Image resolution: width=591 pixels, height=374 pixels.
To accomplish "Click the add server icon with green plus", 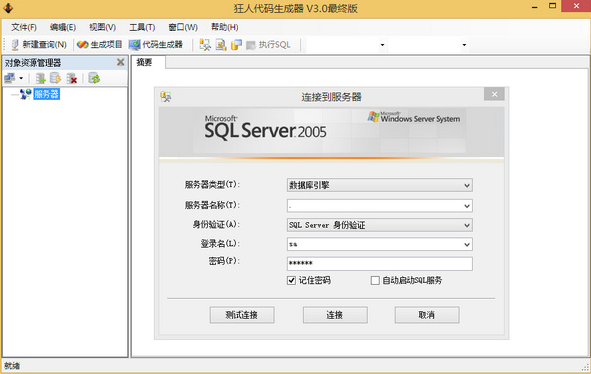I will tap(40, 78).
